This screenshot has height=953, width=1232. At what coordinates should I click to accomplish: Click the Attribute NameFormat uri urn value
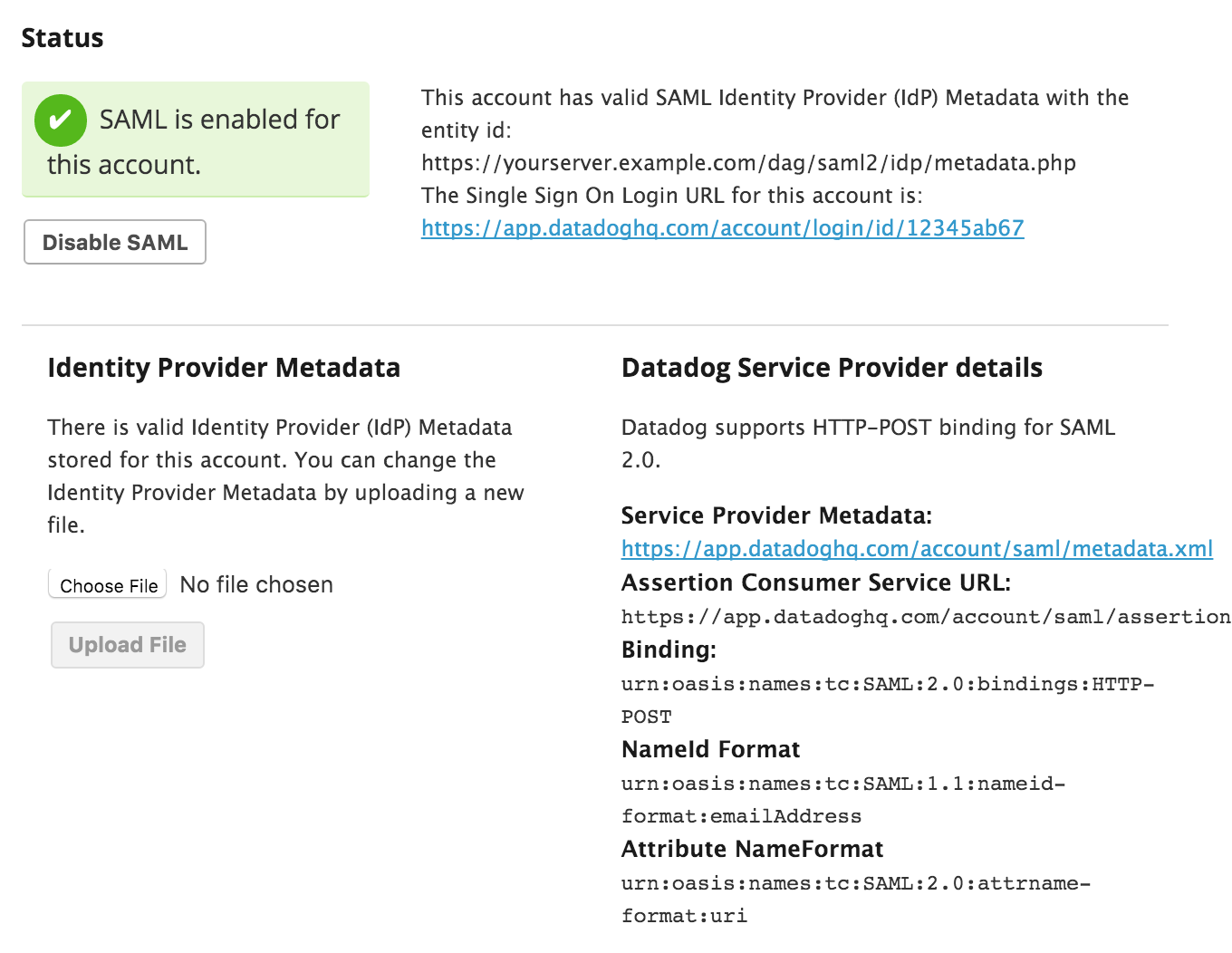[x=855, y=884]
